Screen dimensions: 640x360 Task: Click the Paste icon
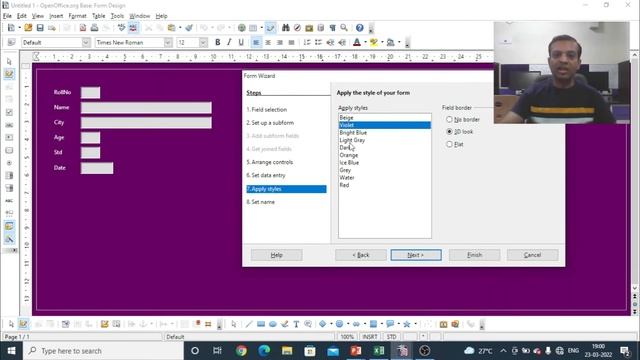click(171, 28)
